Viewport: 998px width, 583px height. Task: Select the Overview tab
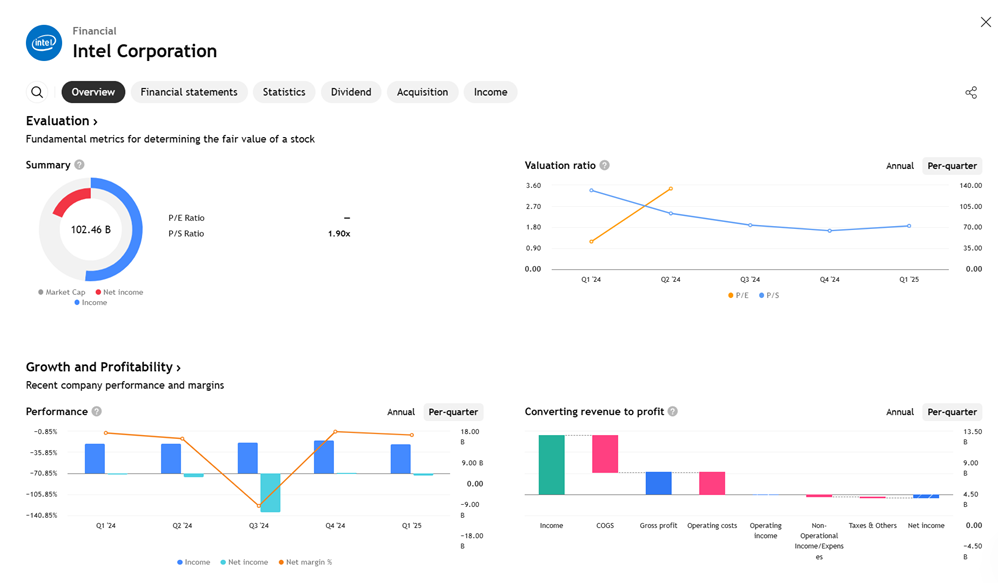coord(93,92)
